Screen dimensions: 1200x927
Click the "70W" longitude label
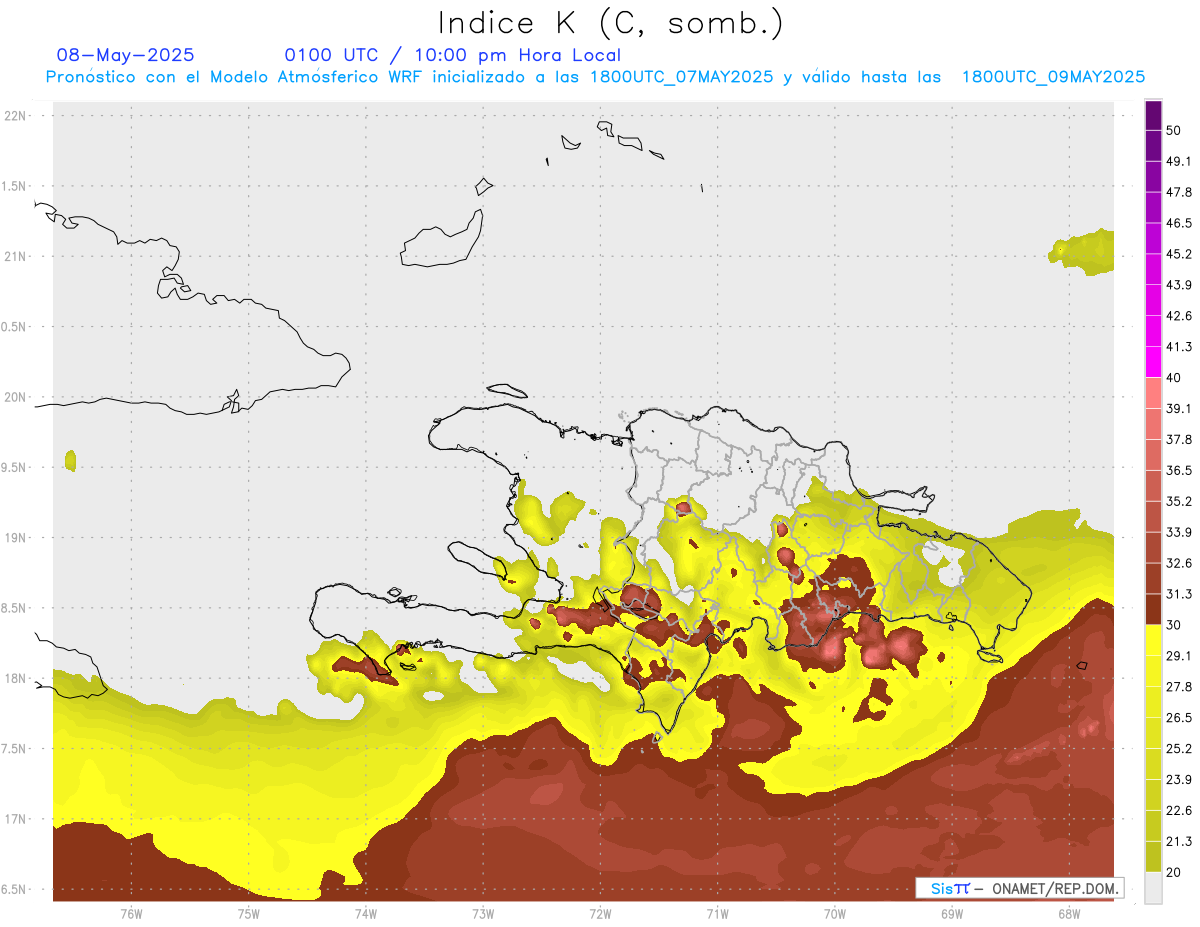coord(834,914)
